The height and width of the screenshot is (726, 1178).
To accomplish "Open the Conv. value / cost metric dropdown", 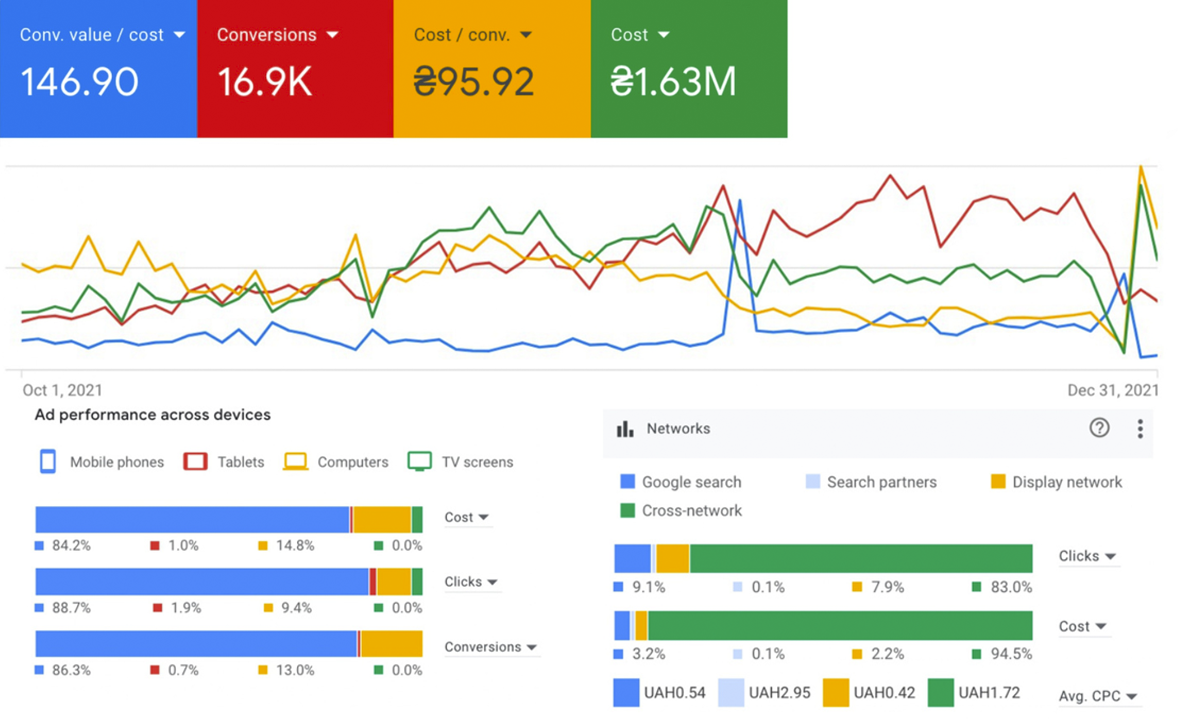I will click(179, 35).
